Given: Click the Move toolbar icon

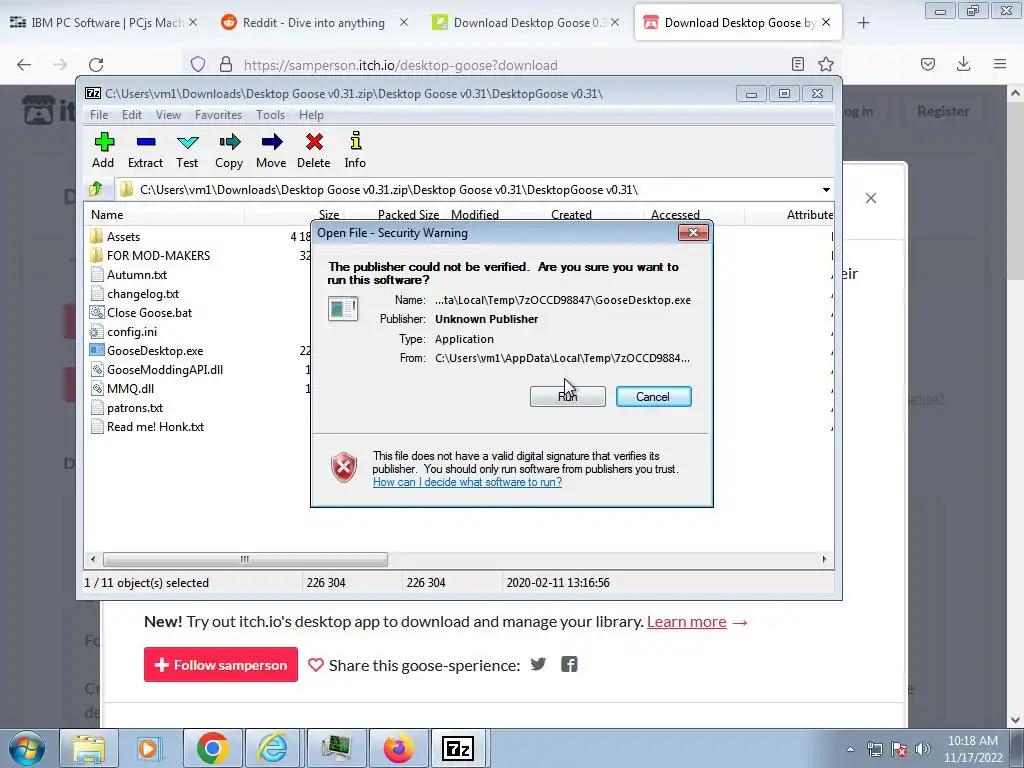Looking at the screenshot, I should [271, 150].
